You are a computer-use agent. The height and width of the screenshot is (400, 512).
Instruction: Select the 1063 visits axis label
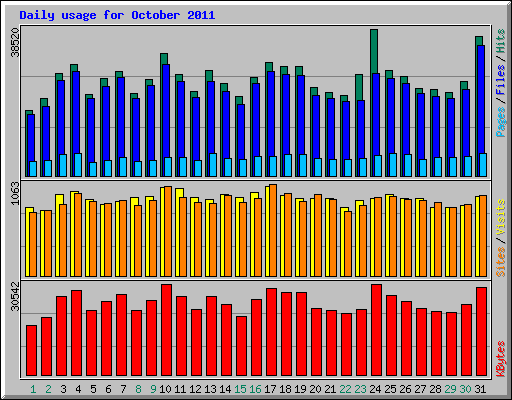click(15, 193)
